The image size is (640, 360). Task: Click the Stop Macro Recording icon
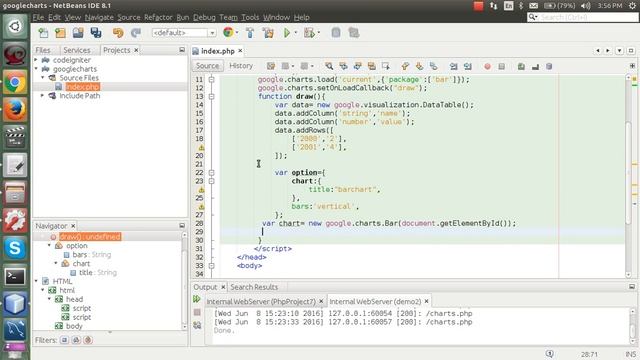502,67
